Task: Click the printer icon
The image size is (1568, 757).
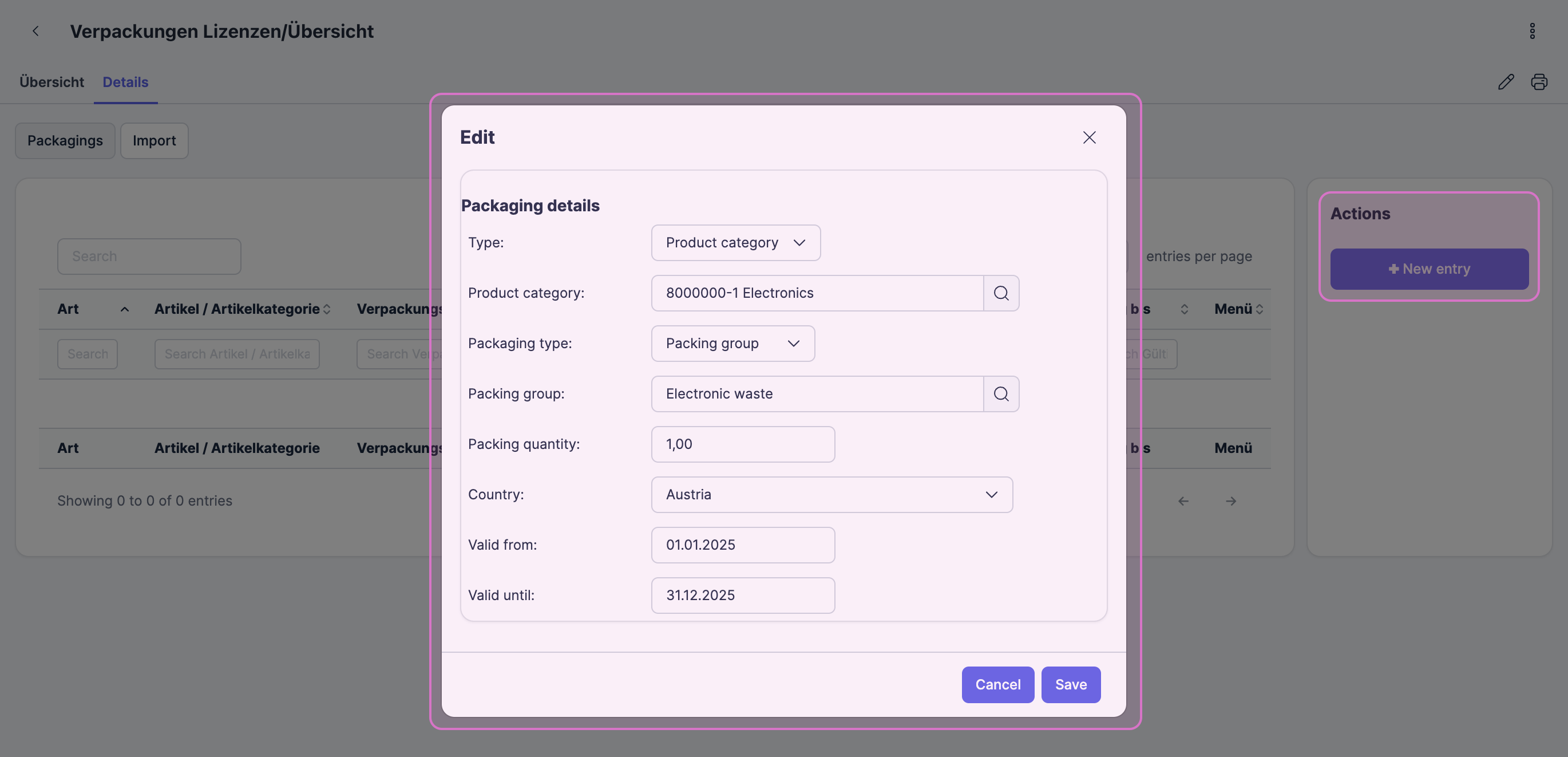Action: coord(1539,82)
